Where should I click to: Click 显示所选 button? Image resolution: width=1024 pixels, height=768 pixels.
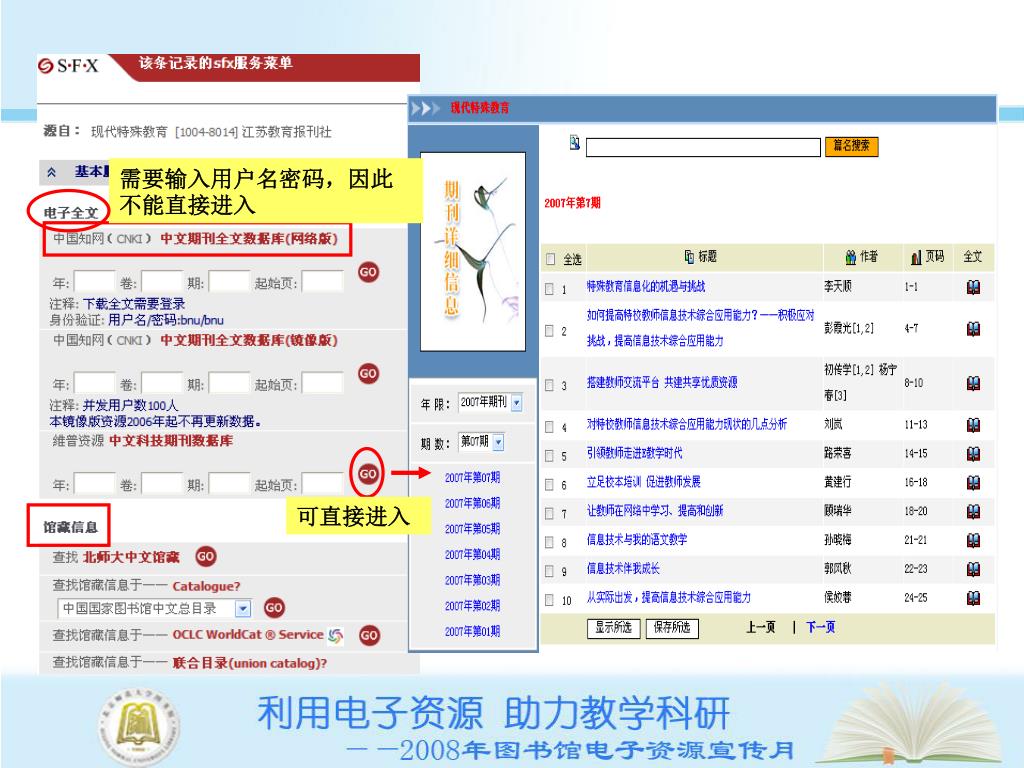[x=613, y=628]
